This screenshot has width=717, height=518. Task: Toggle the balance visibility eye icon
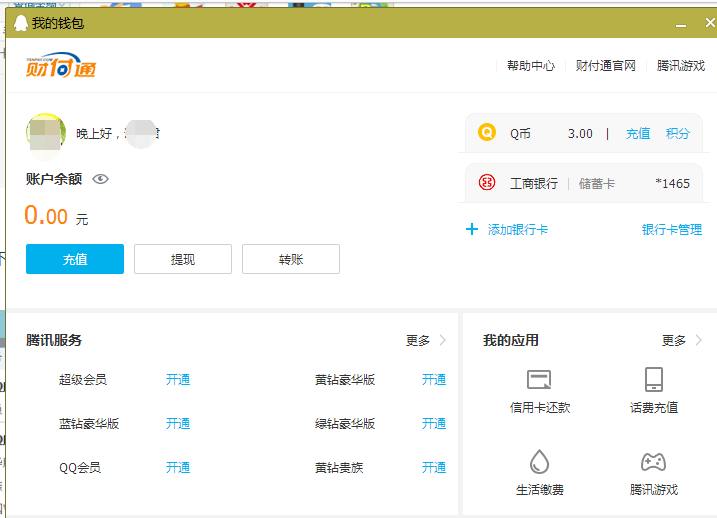[101, 179]
